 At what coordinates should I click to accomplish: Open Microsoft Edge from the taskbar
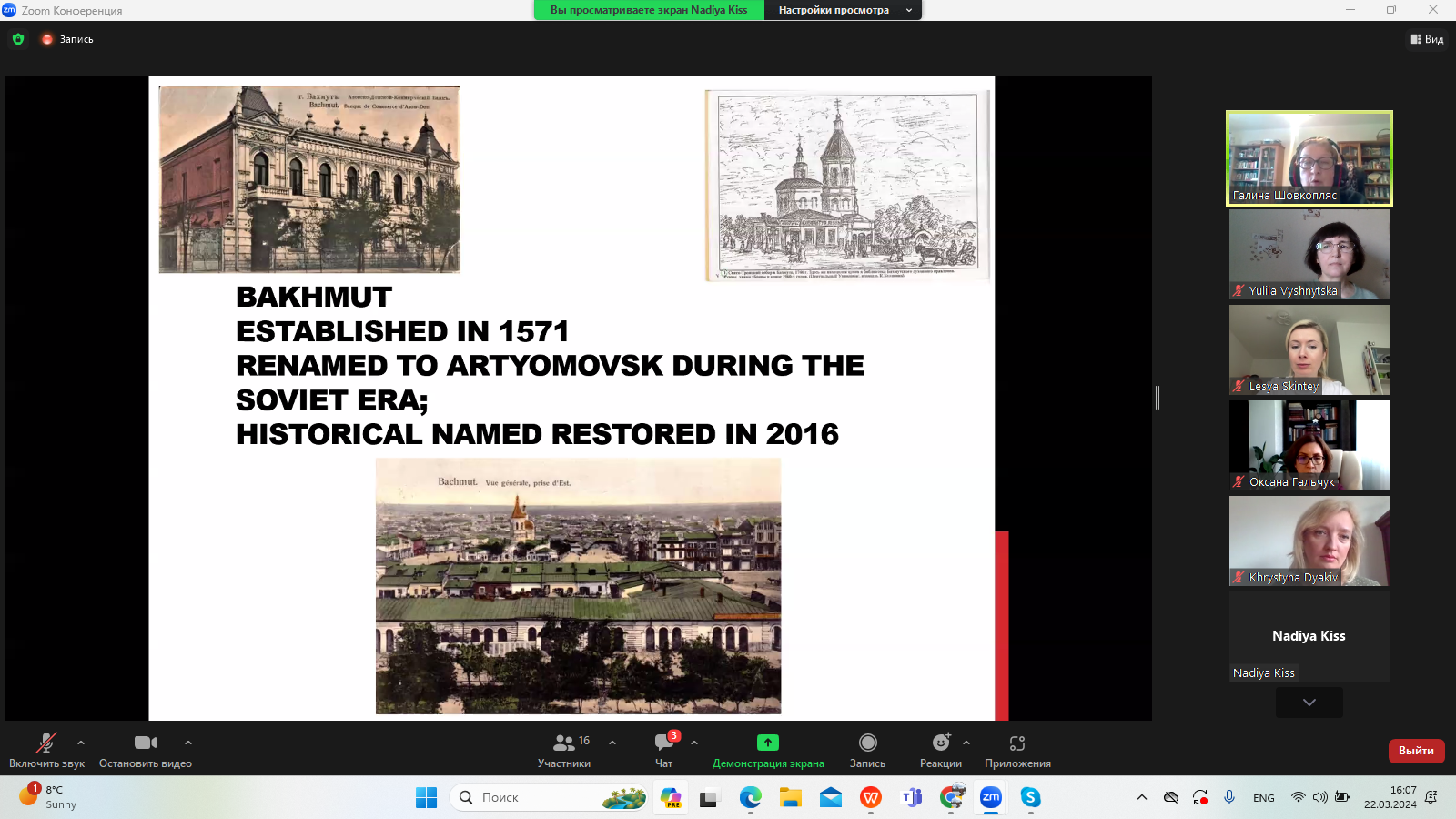(750, 798)
